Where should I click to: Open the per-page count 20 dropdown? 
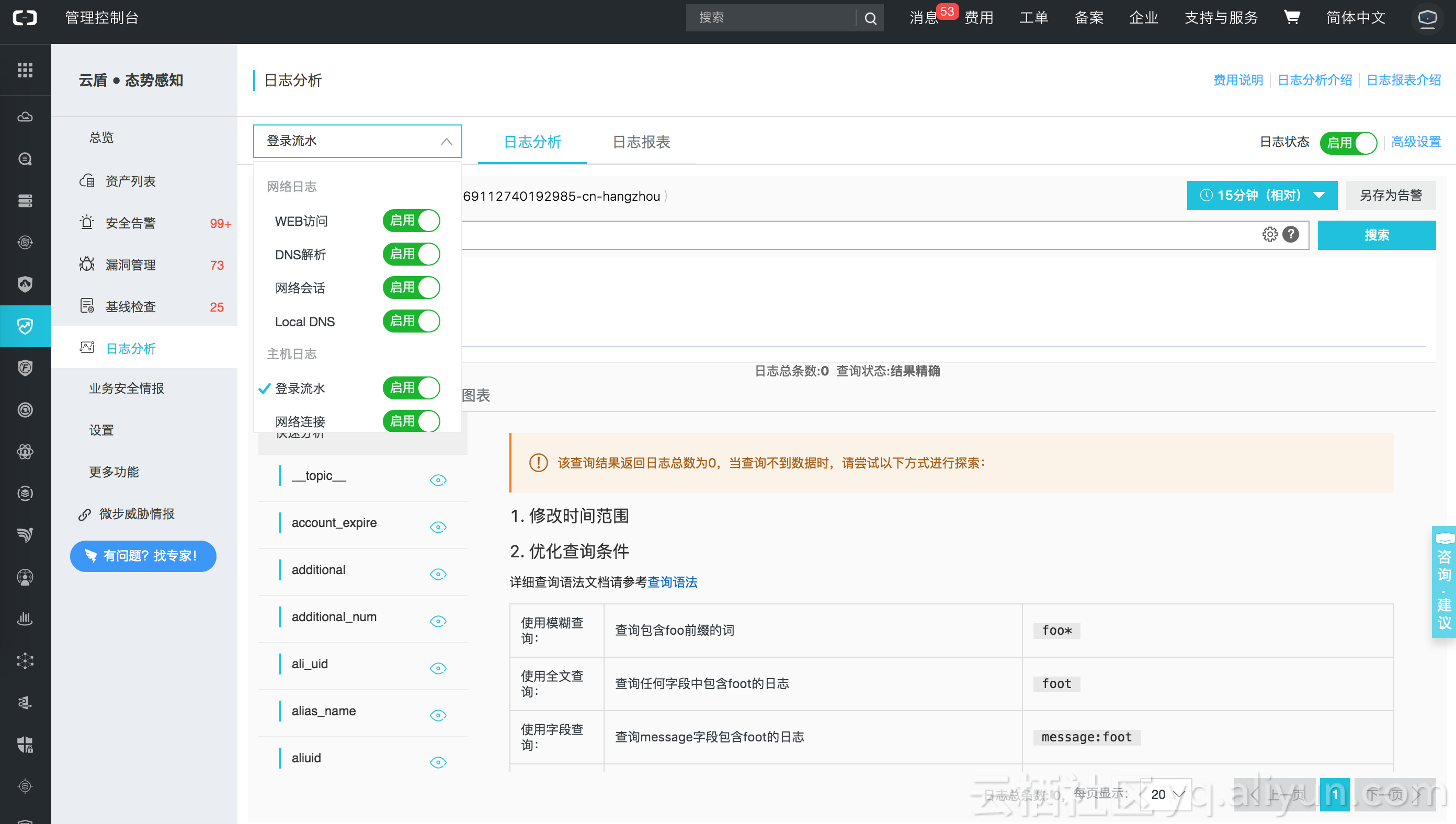tap(1166, 794)
